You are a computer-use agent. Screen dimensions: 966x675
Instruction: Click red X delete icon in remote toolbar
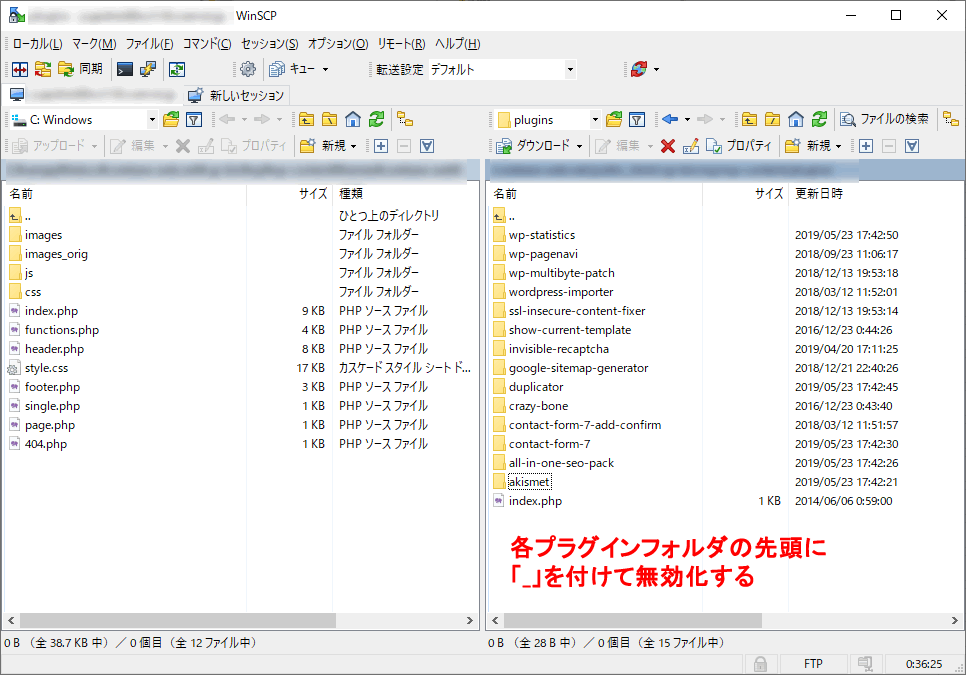click(668, 145)
